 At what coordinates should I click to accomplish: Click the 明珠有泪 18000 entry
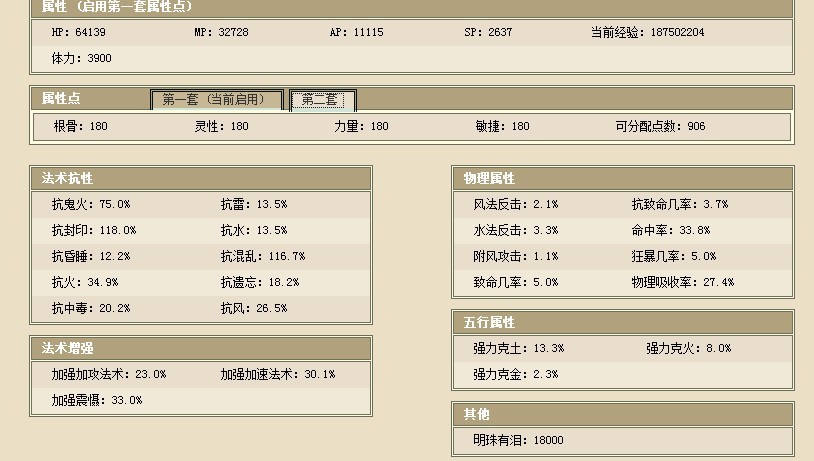pyautogui.click(x=518, y=440)
